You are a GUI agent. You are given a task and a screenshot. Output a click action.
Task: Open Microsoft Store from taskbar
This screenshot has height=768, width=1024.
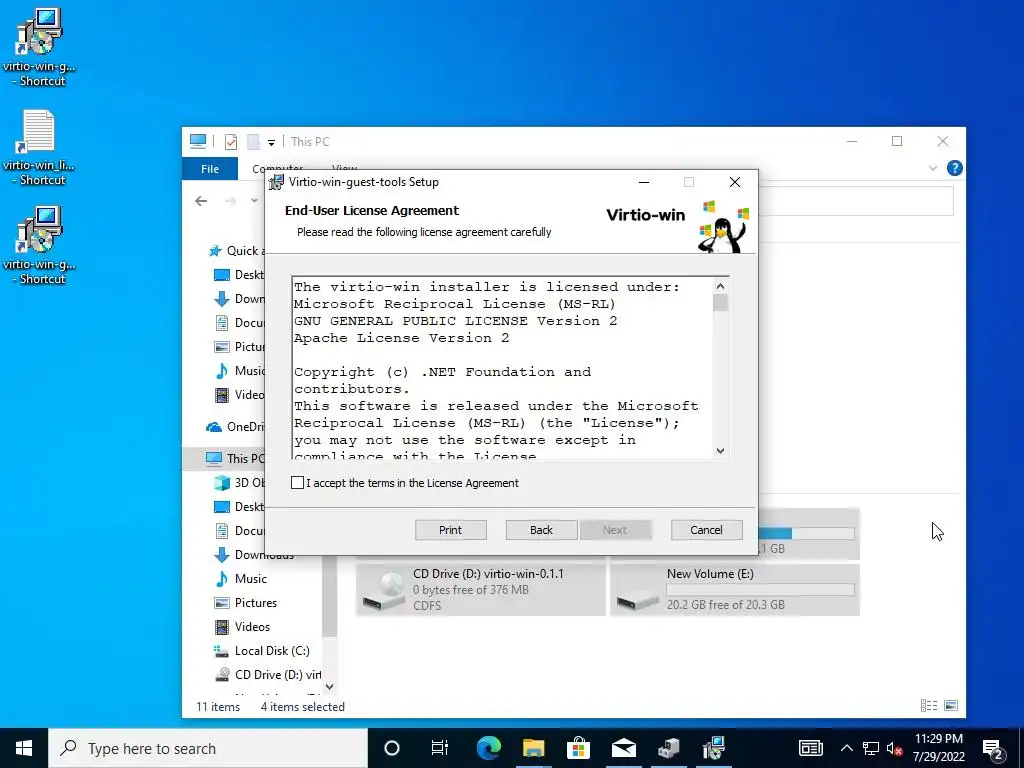click(x=579, y=748)
